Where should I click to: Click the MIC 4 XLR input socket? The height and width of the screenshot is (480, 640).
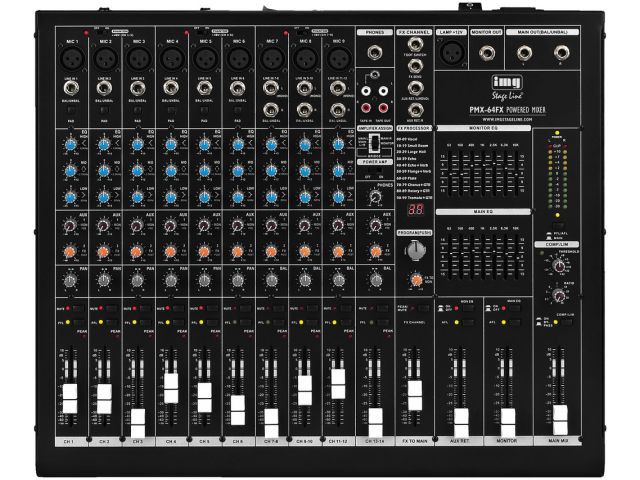coord(172,59)
